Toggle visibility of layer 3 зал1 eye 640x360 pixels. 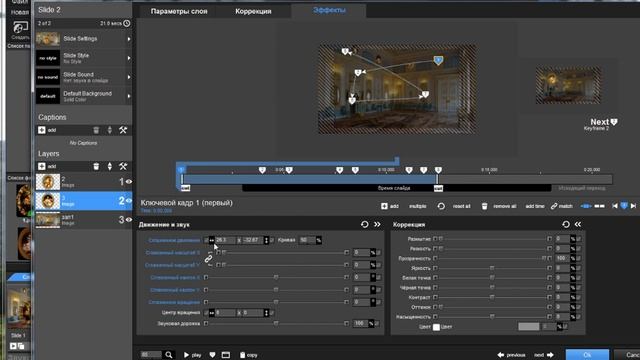coord(129,220)
